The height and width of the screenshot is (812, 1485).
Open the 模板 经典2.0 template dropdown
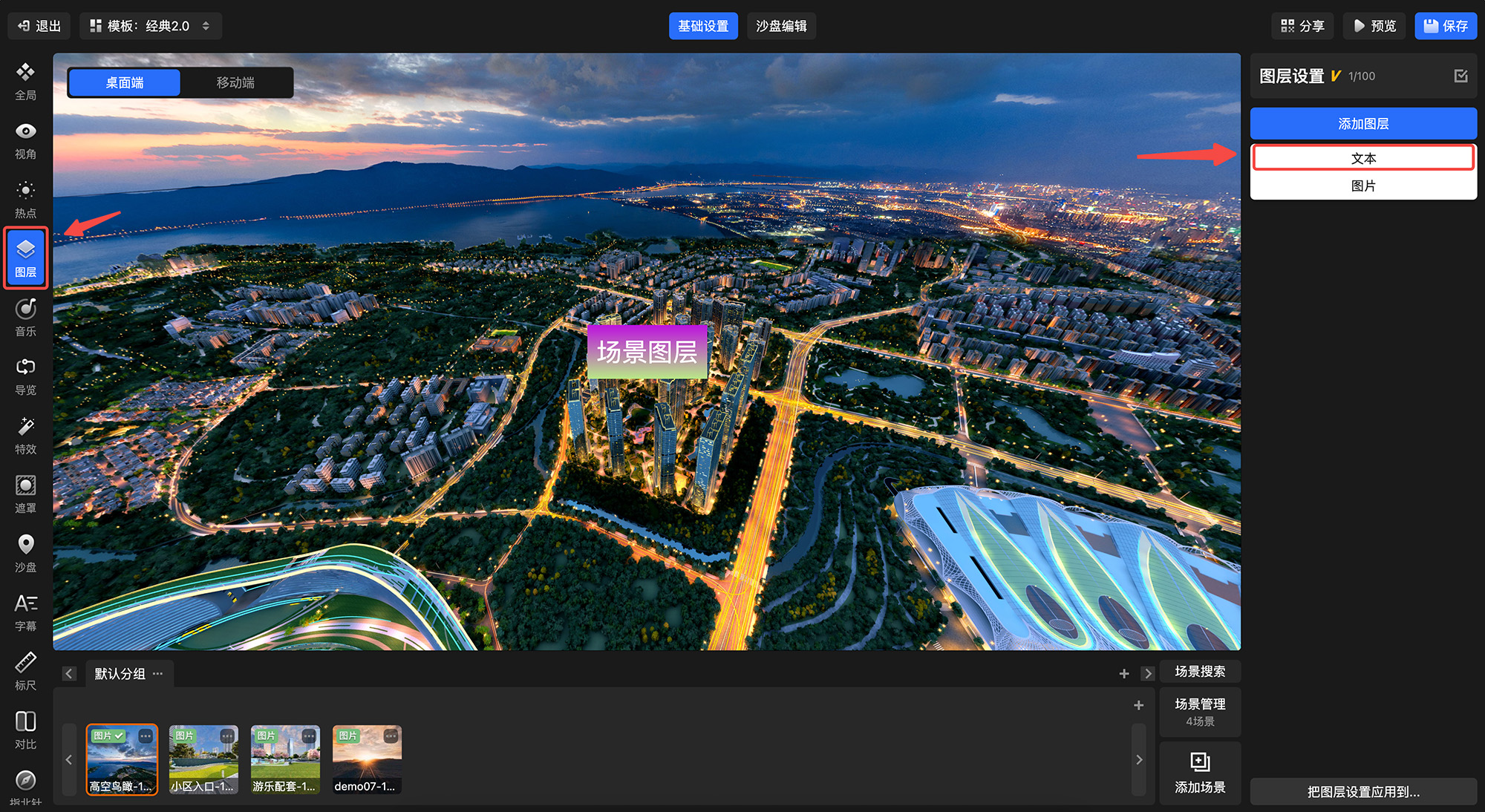pos(150,26)
